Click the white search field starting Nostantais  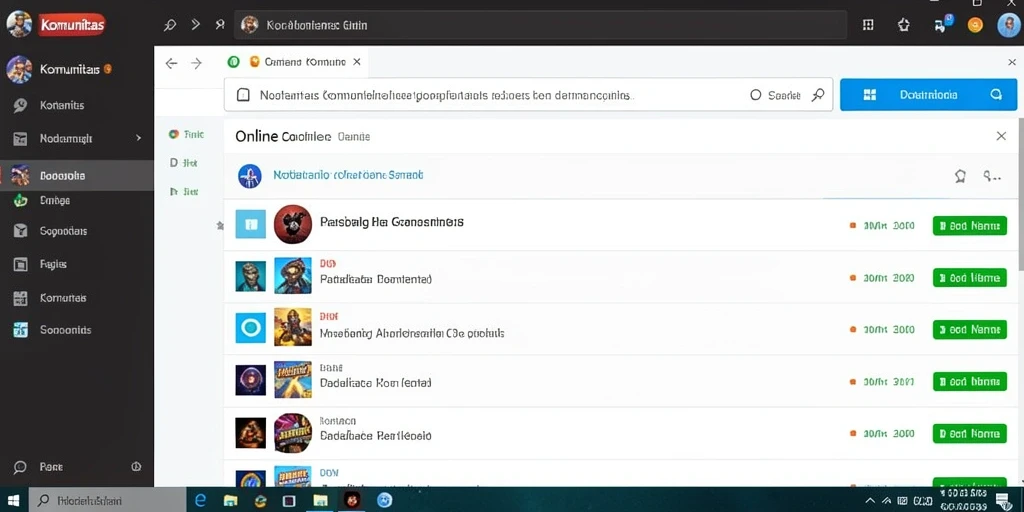[x=528, y=95]
